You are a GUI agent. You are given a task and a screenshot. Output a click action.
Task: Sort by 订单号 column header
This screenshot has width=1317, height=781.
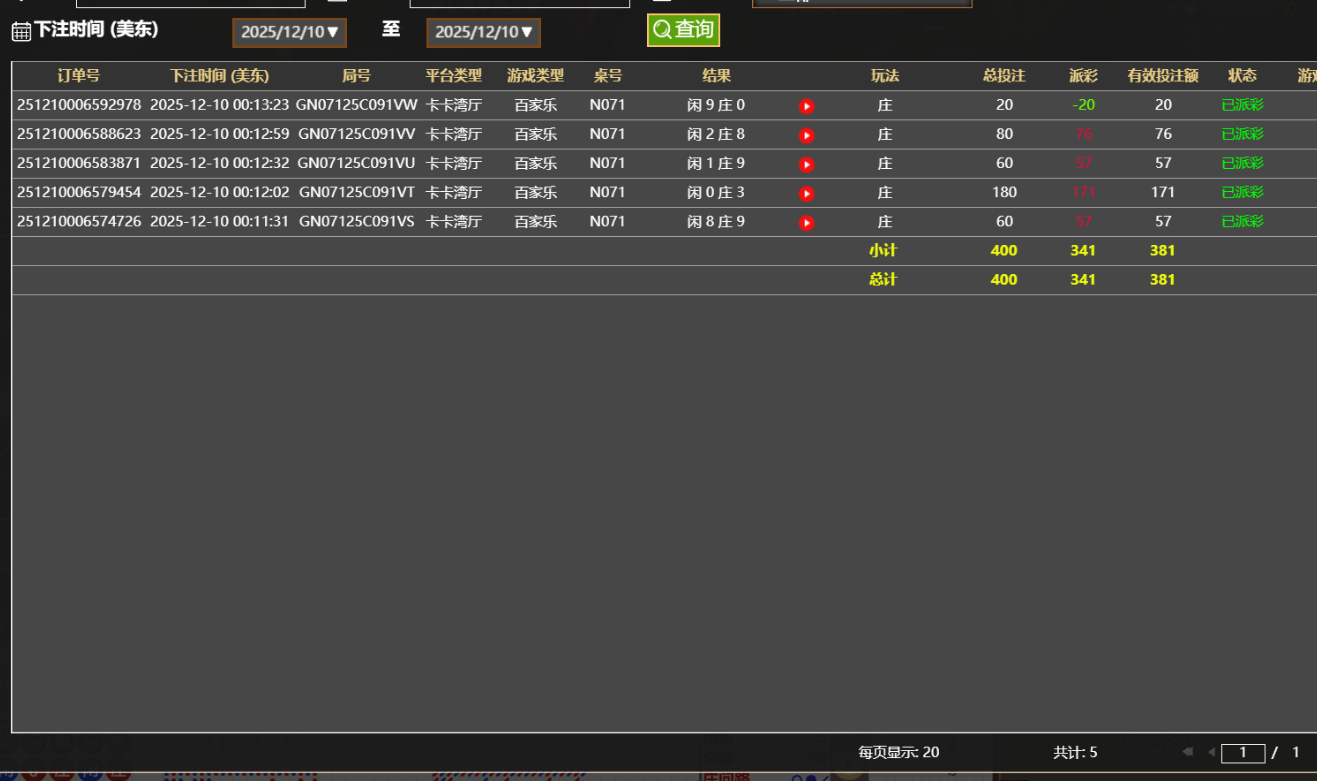(78, 76)
